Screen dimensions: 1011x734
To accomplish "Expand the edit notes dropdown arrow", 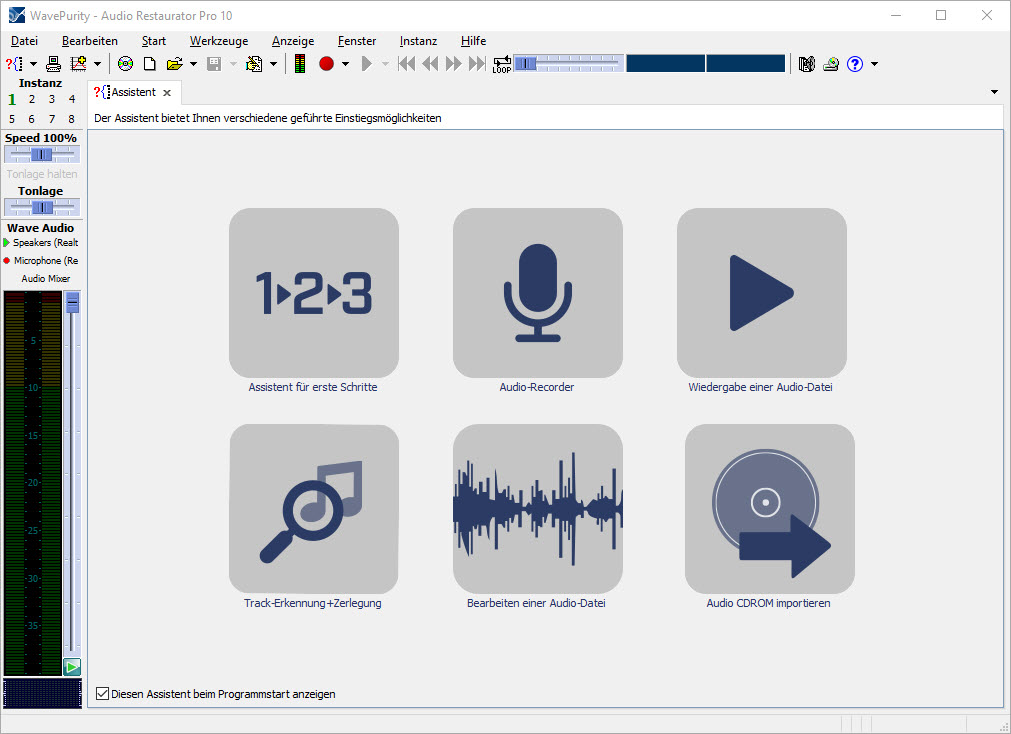I will tap(273, 64).
